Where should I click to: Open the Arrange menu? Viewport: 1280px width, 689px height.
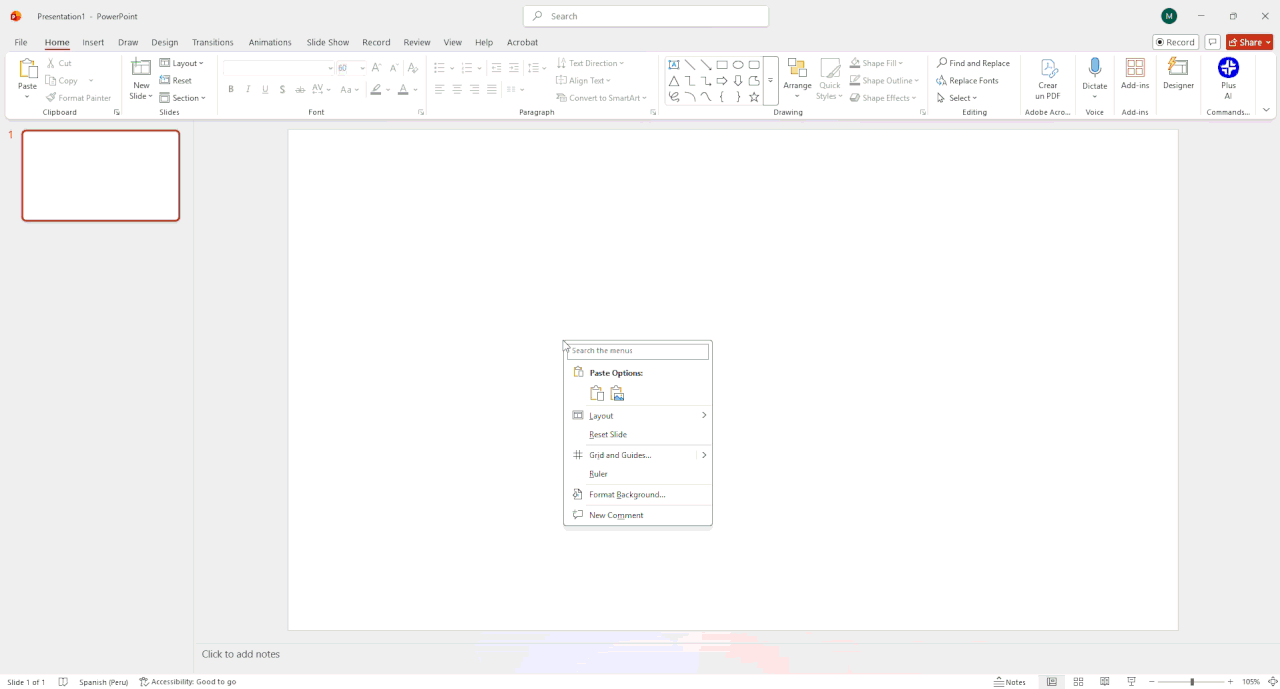tap(797, 79)
